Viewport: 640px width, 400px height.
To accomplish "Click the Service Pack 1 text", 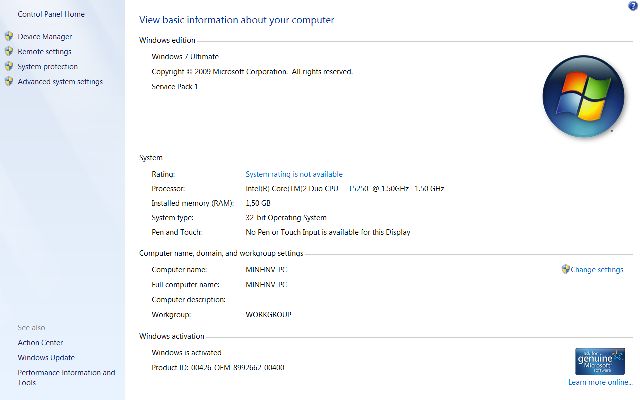I will tap(174, 87).
